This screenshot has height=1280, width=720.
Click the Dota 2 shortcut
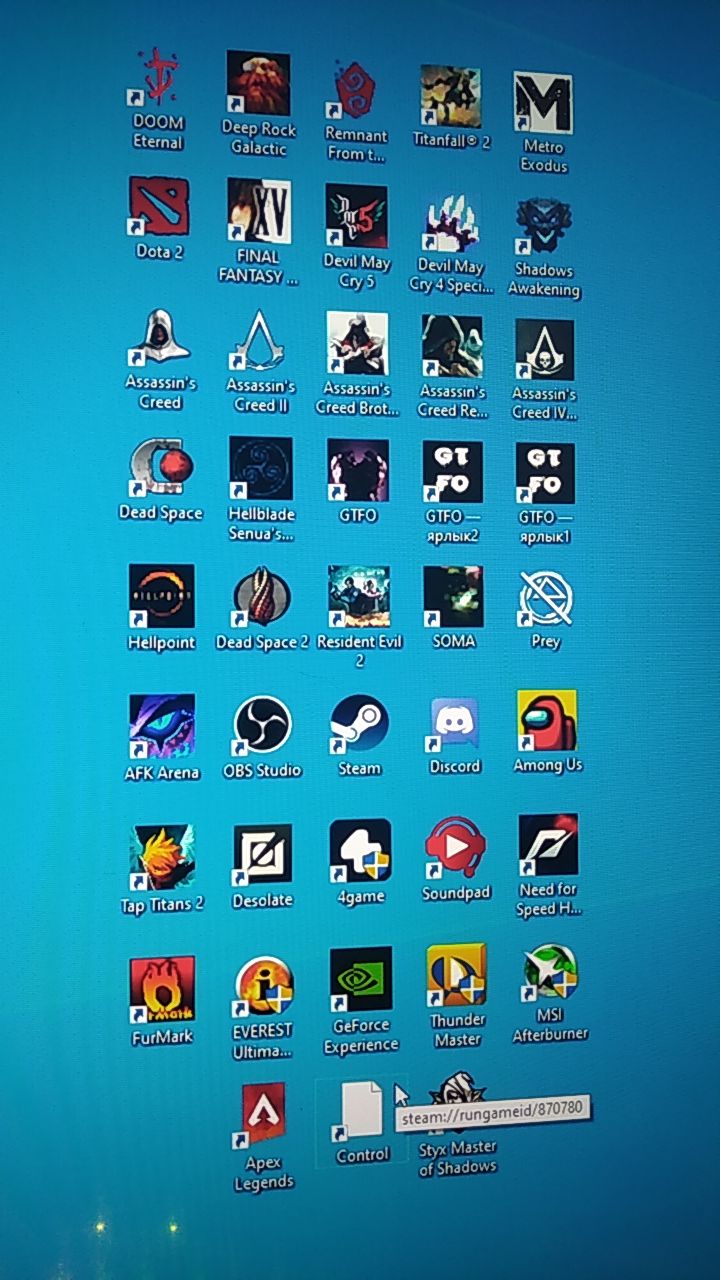pyautogui.click(x=159, y=206)
